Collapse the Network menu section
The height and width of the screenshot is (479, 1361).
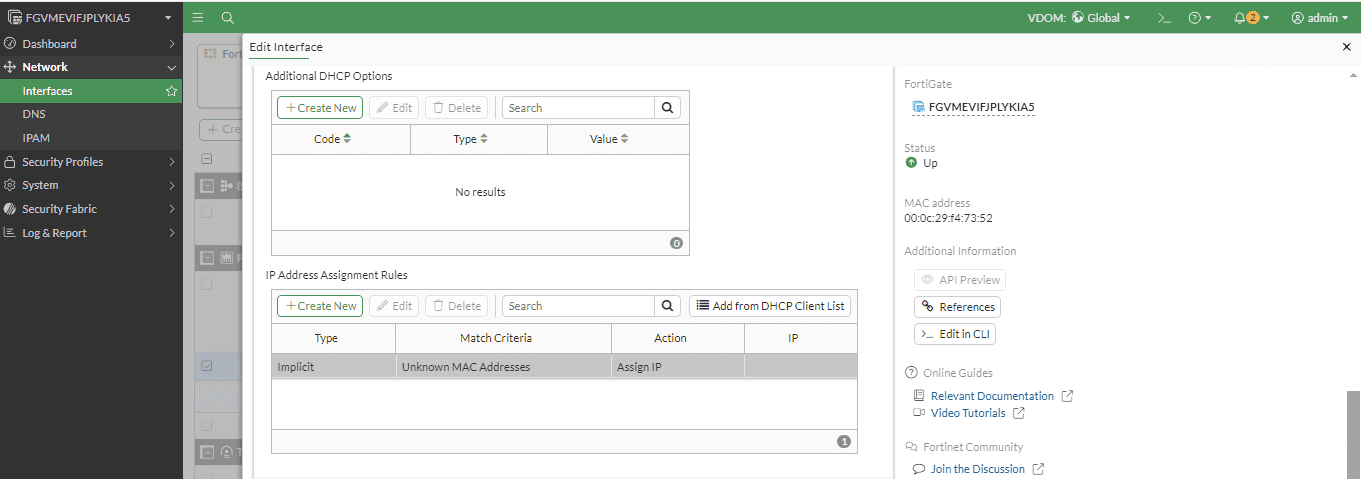point(91,67)
